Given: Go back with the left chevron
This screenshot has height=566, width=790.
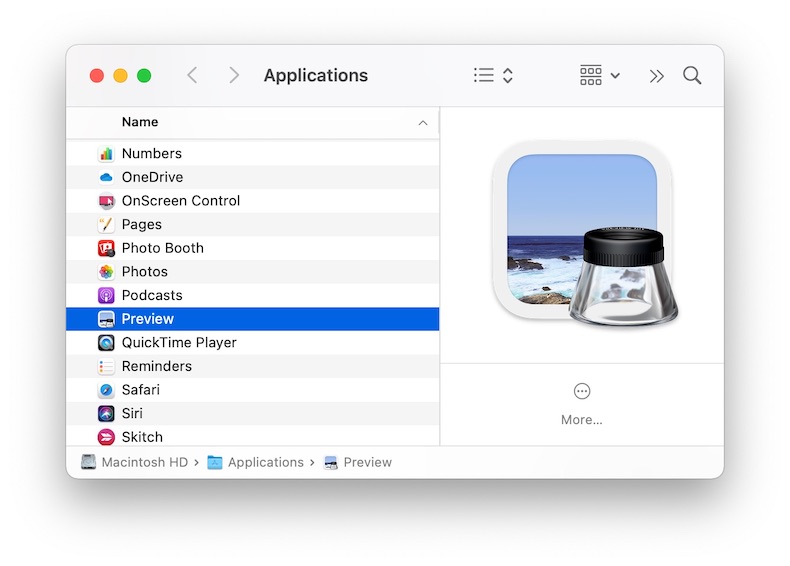Looking at the screenshot, I should pos(192,76).
